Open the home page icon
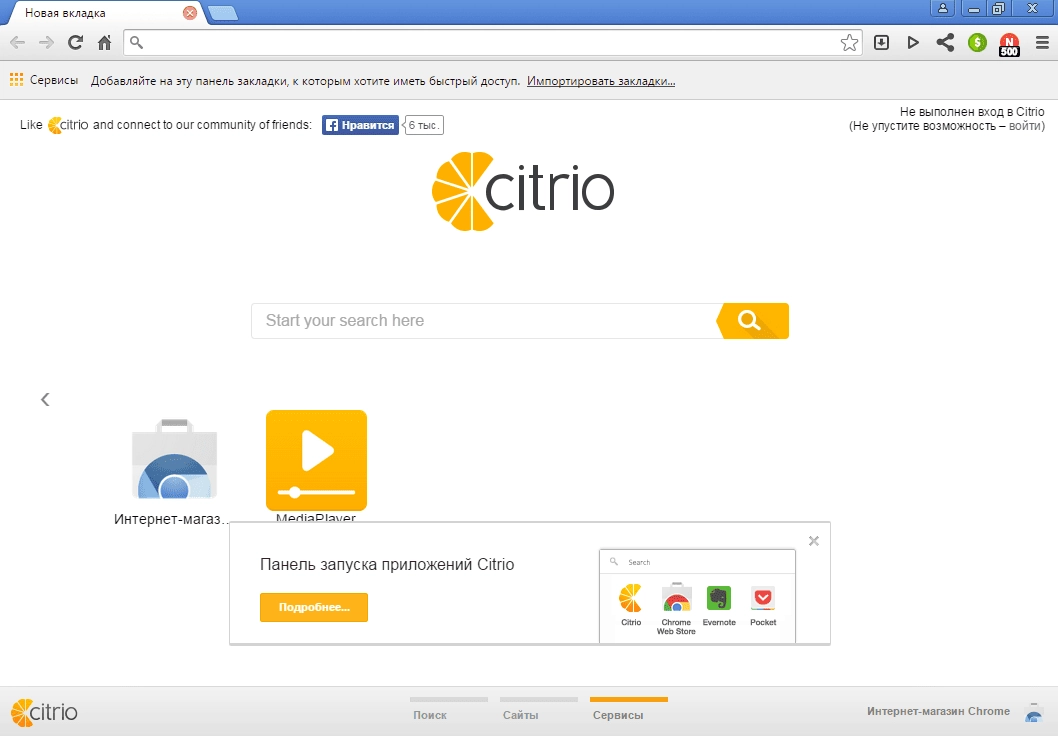The image size is (1058, 736). [x=105, y=43]
